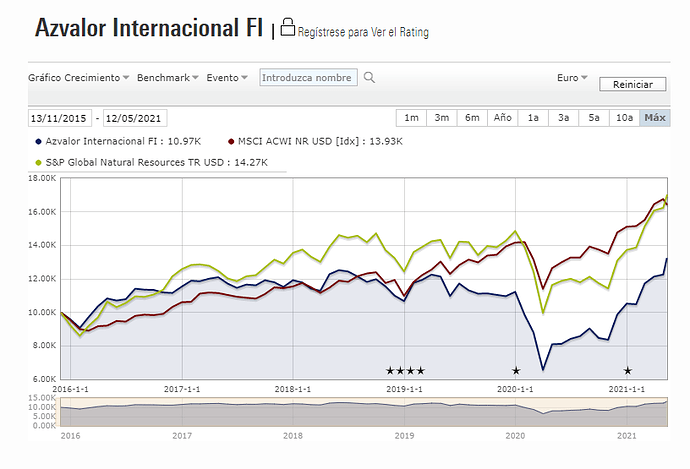
Task: Click the 18.00K y-axis label
Action: pos(42,178)
